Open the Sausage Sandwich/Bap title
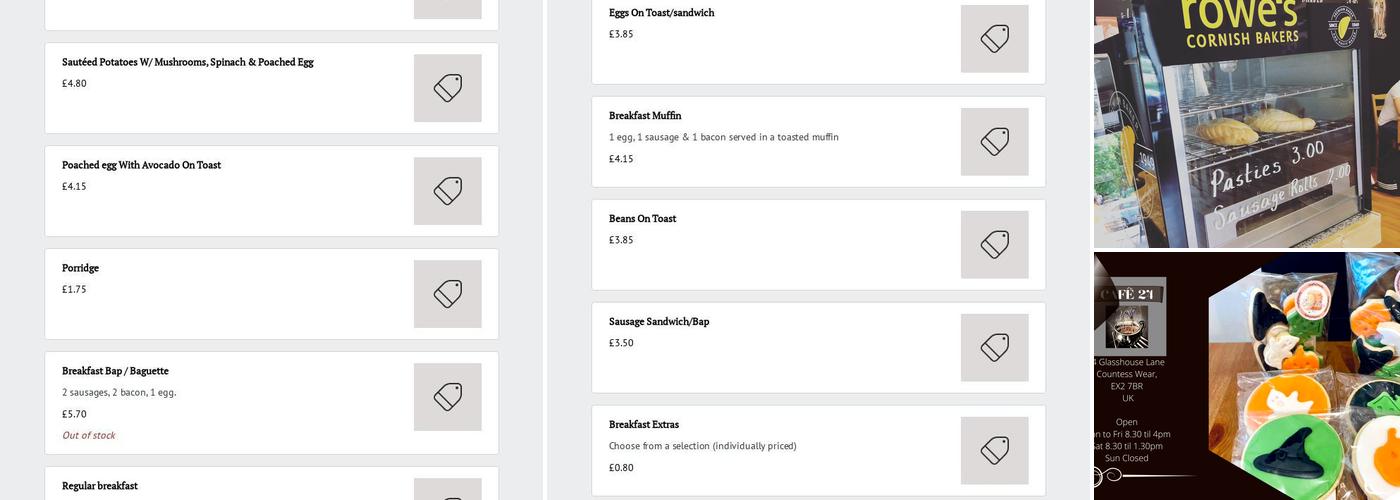 pos(658,322)
